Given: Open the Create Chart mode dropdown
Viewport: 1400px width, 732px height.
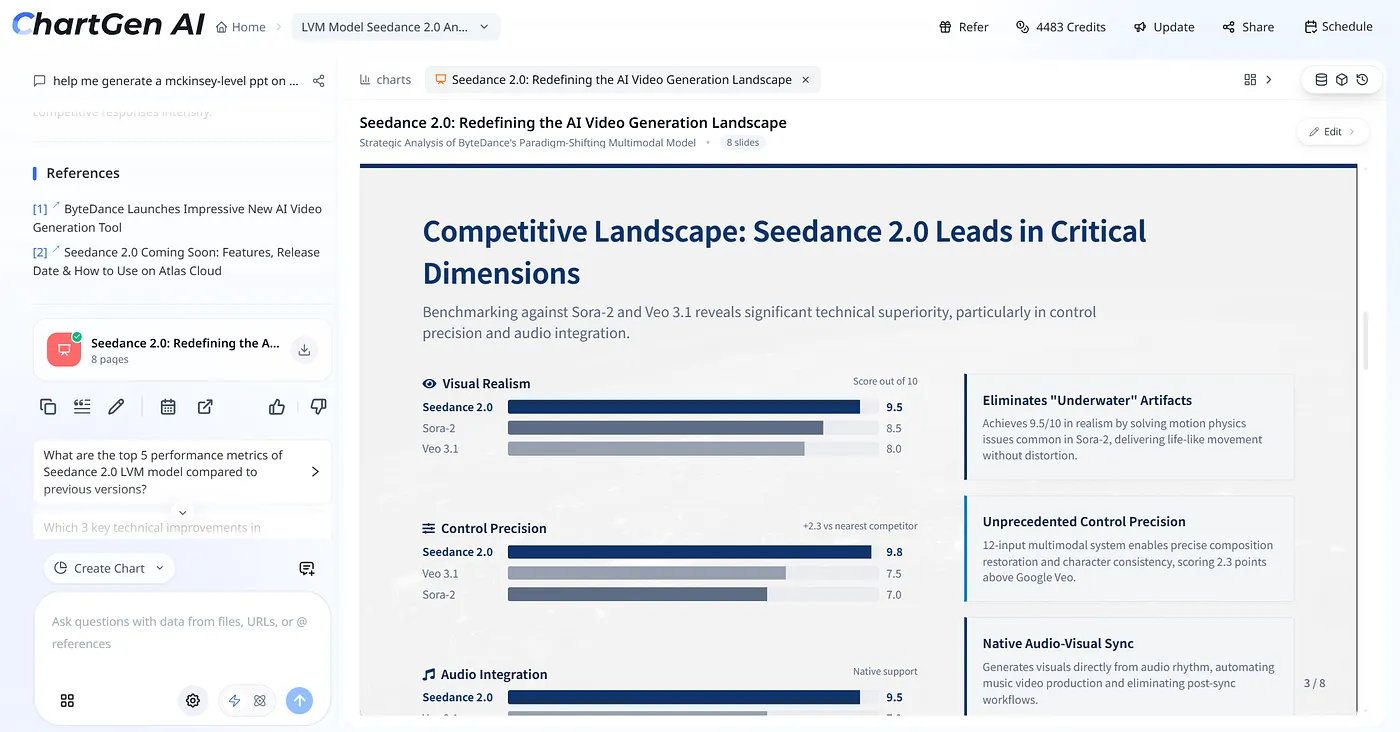Looking at the screenshot, I should click(x=110, y=568).
